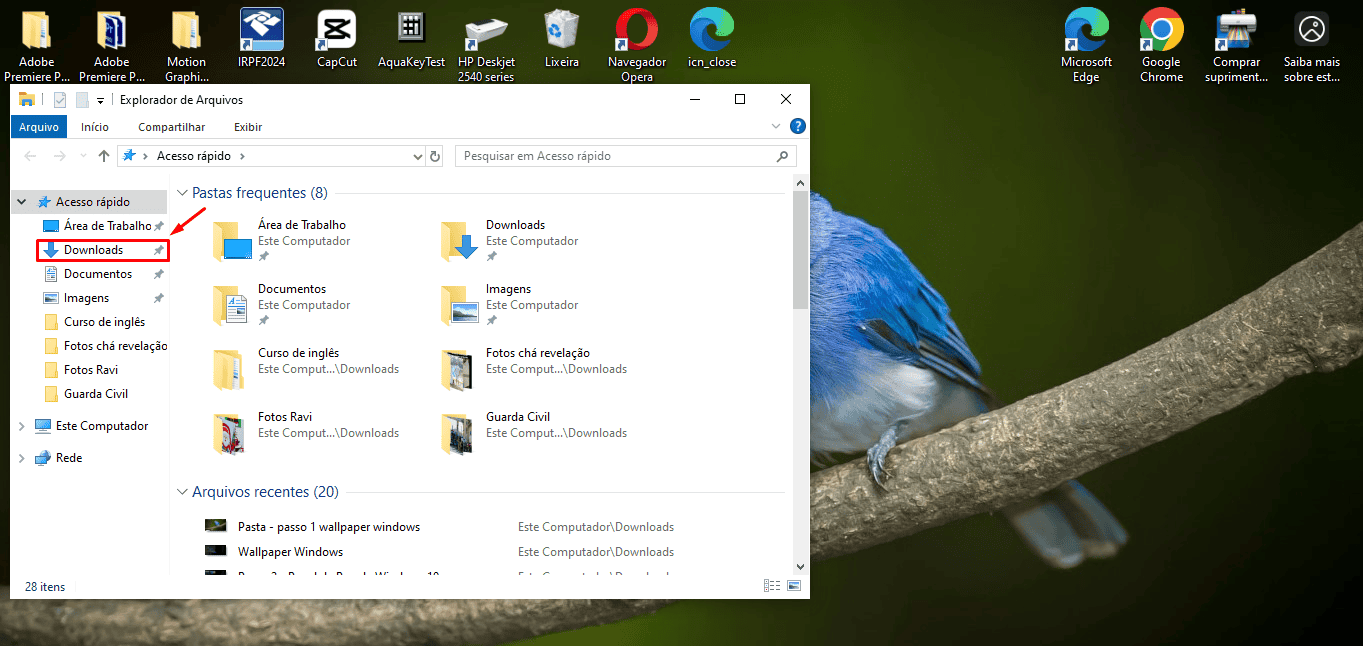
Task: Launch Microsoft Edge desktop shortcut
Action: [1087, 45]
